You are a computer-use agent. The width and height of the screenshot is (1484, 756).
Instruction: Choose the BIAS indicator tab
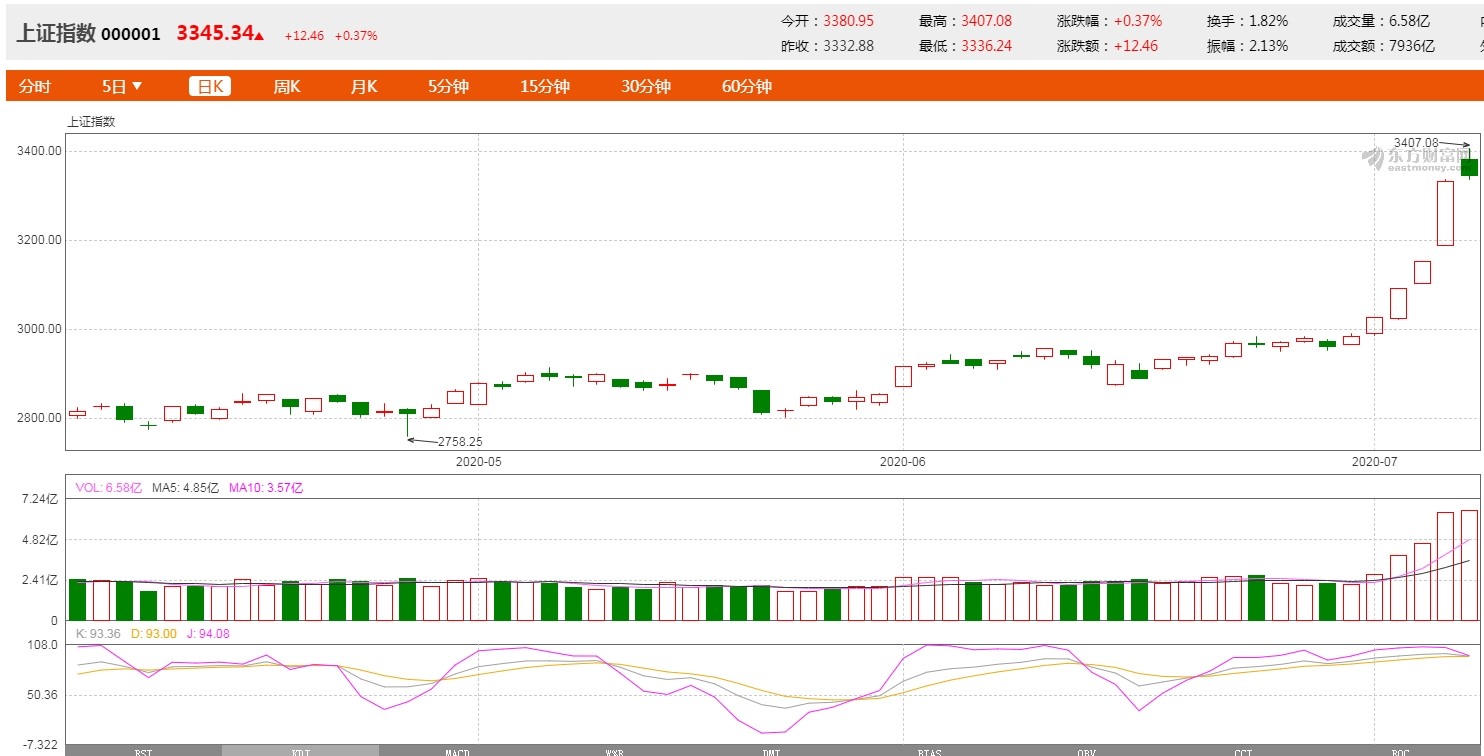tap(929, 750)
